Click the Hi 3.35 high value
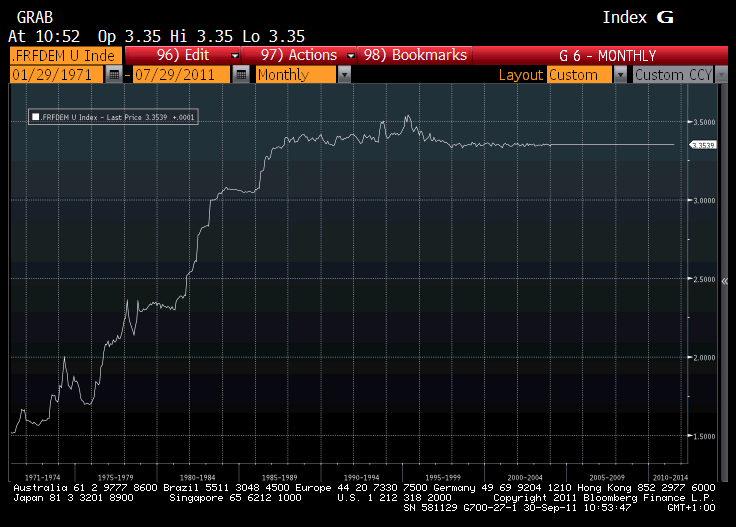The width and height of the screenshot is (736, 527). pyautogui.click(x=201, y=36)
